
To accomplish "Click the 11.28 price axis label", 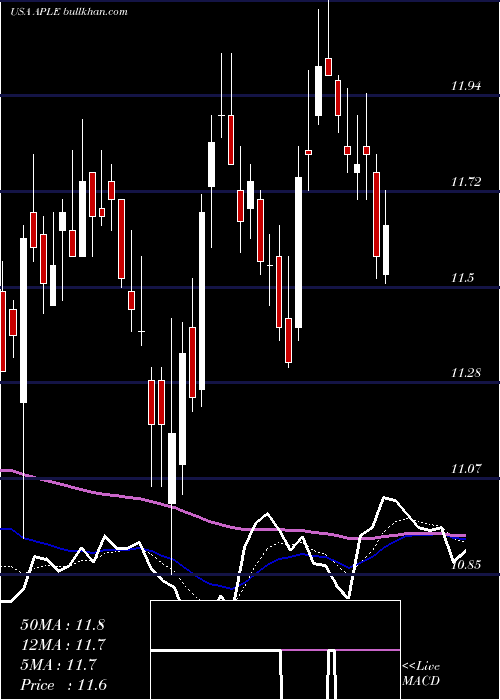I will (466, 373).
